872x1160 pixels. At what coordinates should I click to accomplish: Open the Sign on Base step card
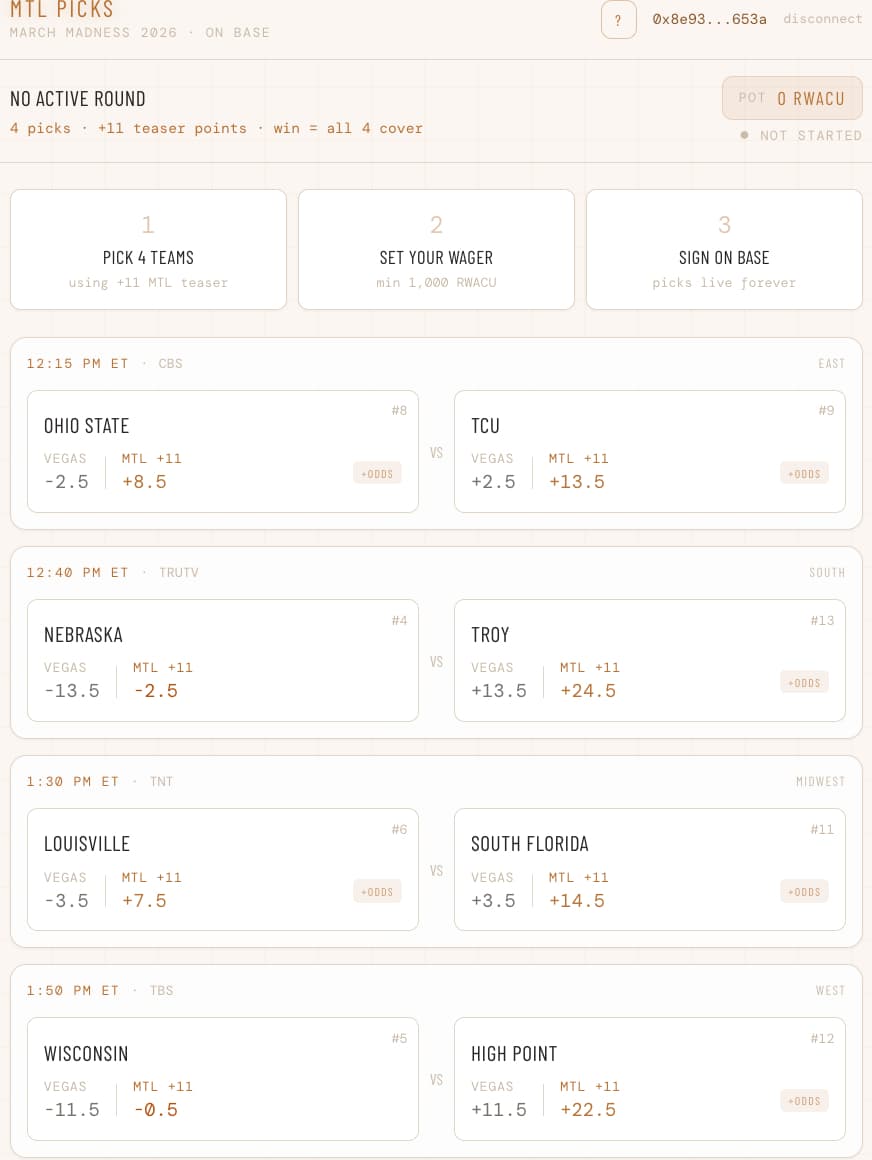(724, 250)
